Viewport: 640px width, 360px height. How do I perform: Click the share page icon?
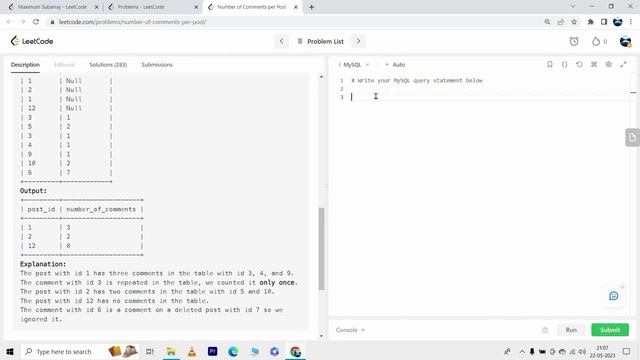[x=561, y=22]
